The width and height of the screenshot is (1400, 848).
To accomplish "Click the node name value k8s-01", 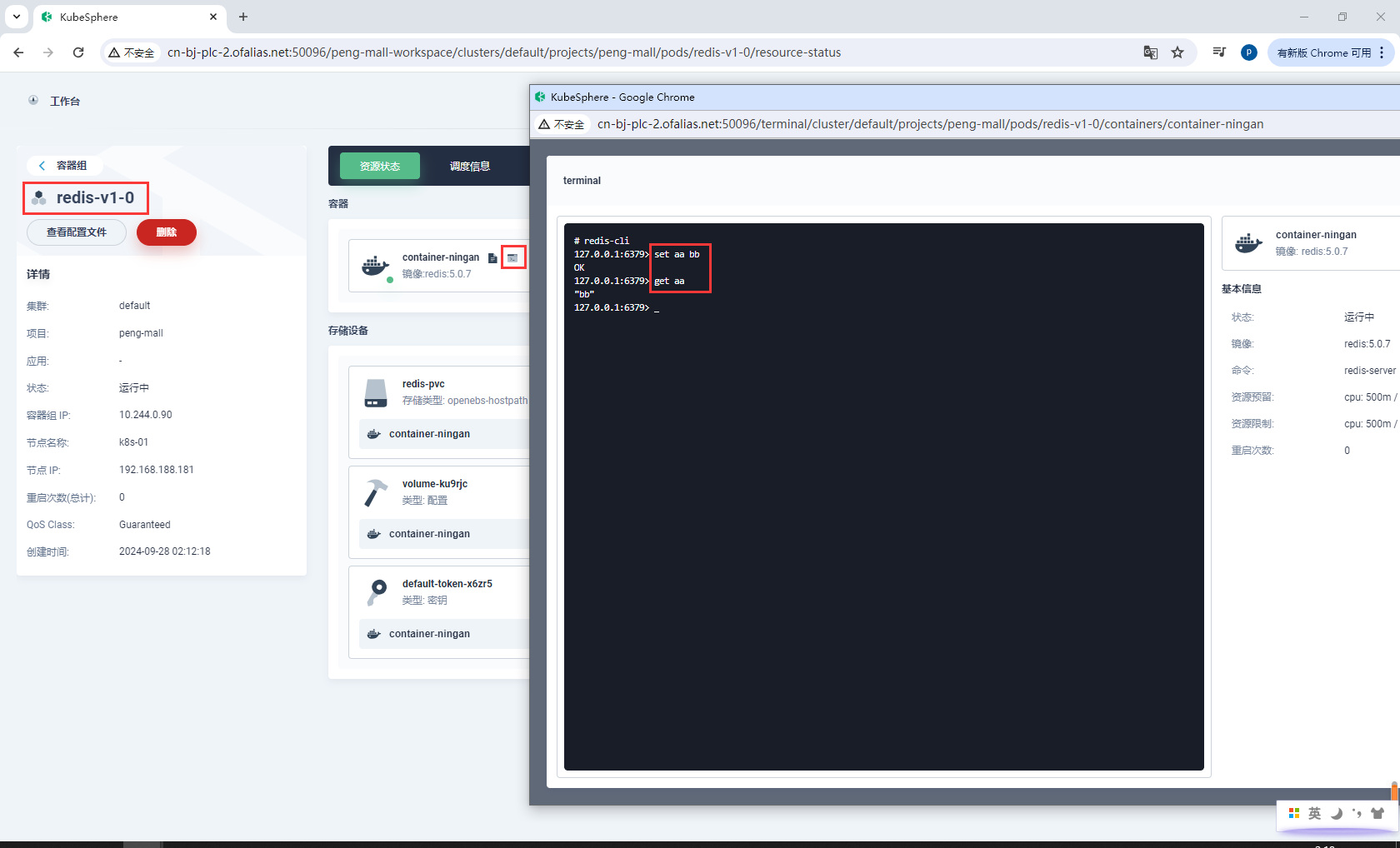I will [x=134, y=442].
